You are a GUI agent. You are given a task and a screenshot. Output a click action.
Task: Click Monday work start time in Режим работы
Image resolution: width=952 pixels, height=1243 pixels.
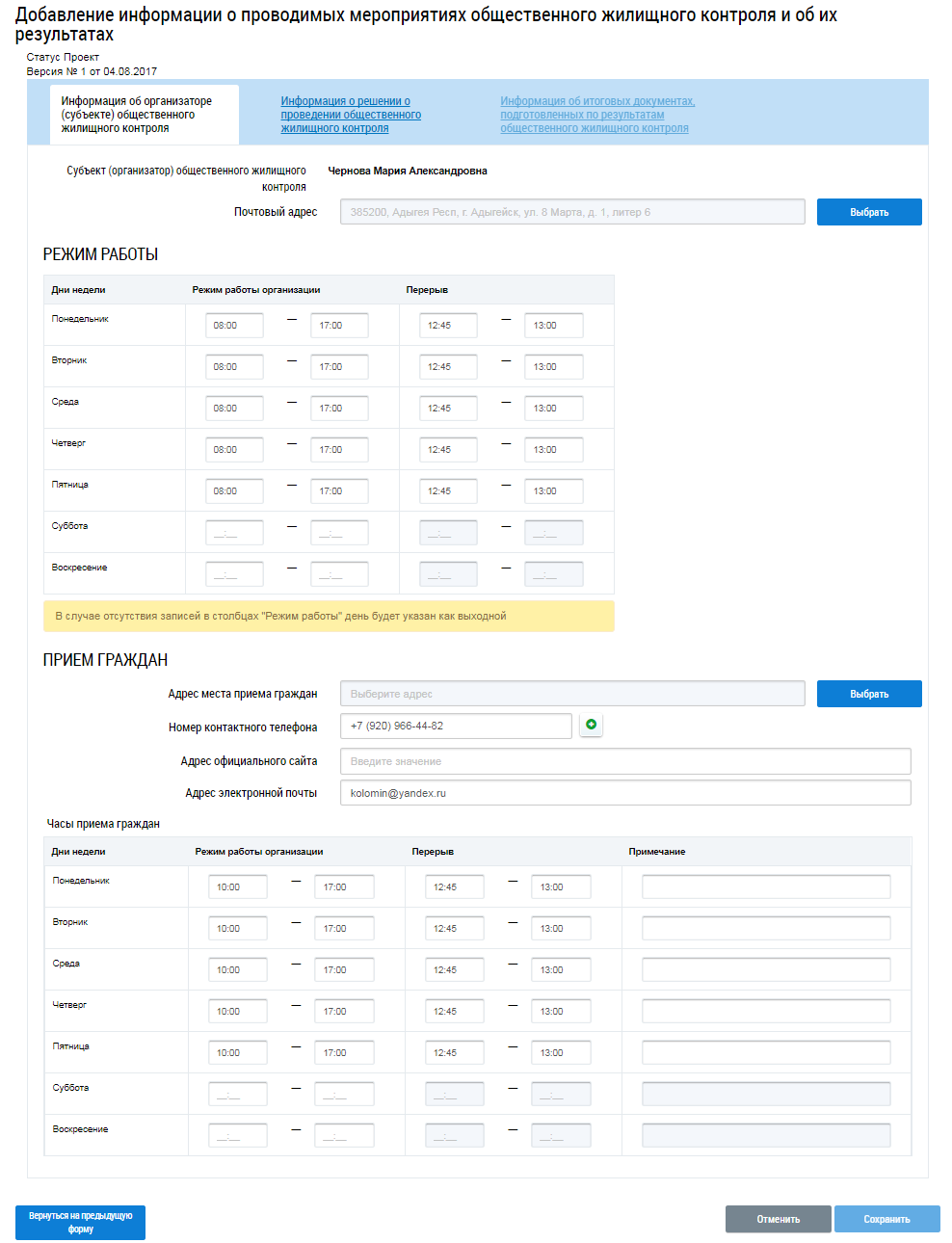[x=234, y=326]
